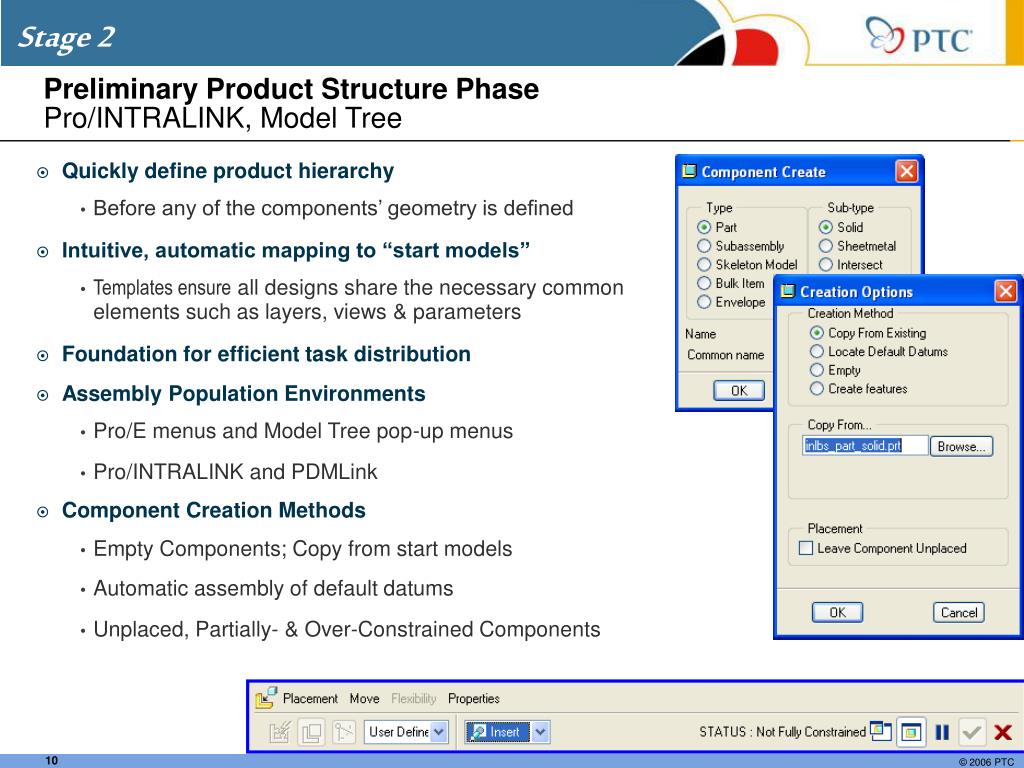Click the Stage 2 heading

click(x=66, y=37)
